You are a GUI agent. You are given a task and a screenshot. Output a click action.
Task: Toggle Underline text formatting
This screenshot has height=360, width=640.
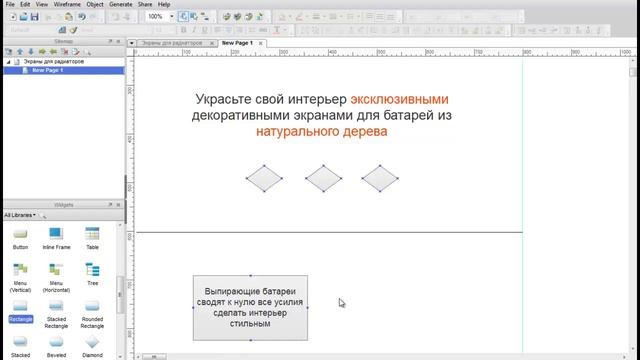tap(205, 30)
